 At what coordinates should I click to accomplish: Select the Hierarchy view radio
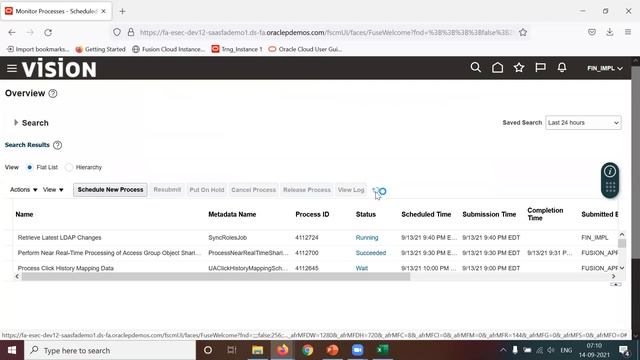pyautogui.click(x=69, y=167)
